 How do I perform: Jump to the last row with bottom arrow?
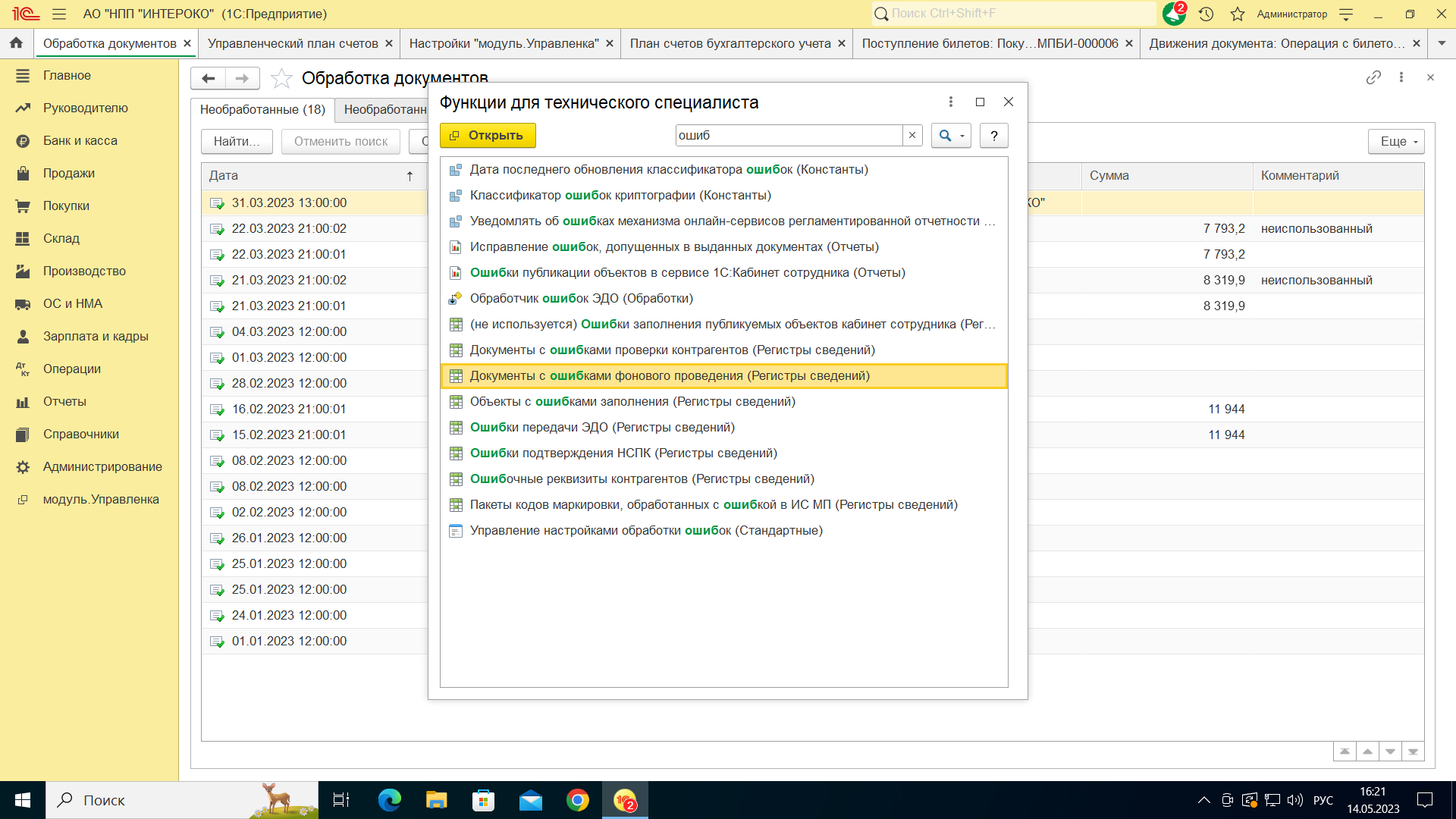[x=1413, y=752]
